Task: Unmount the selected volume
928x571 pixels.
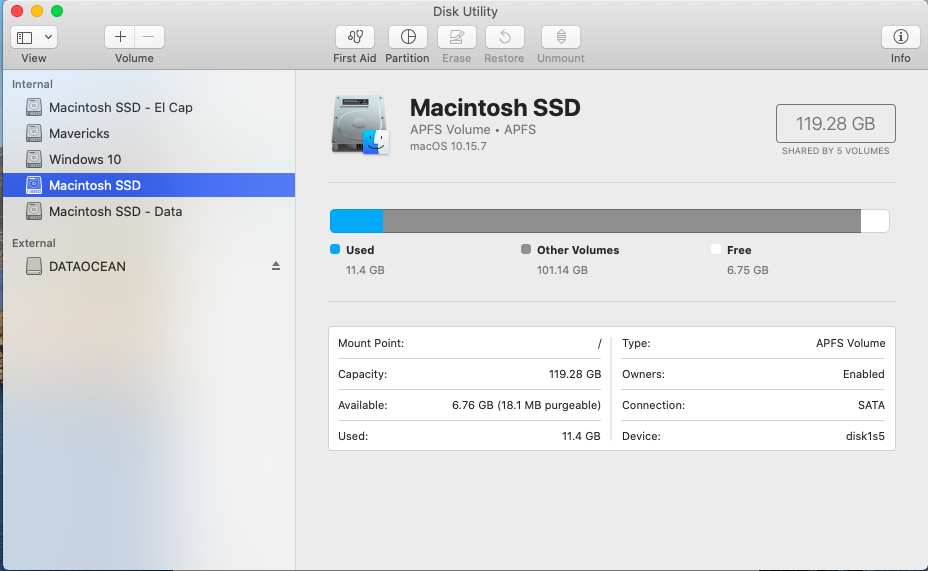Action: point(560,37)
